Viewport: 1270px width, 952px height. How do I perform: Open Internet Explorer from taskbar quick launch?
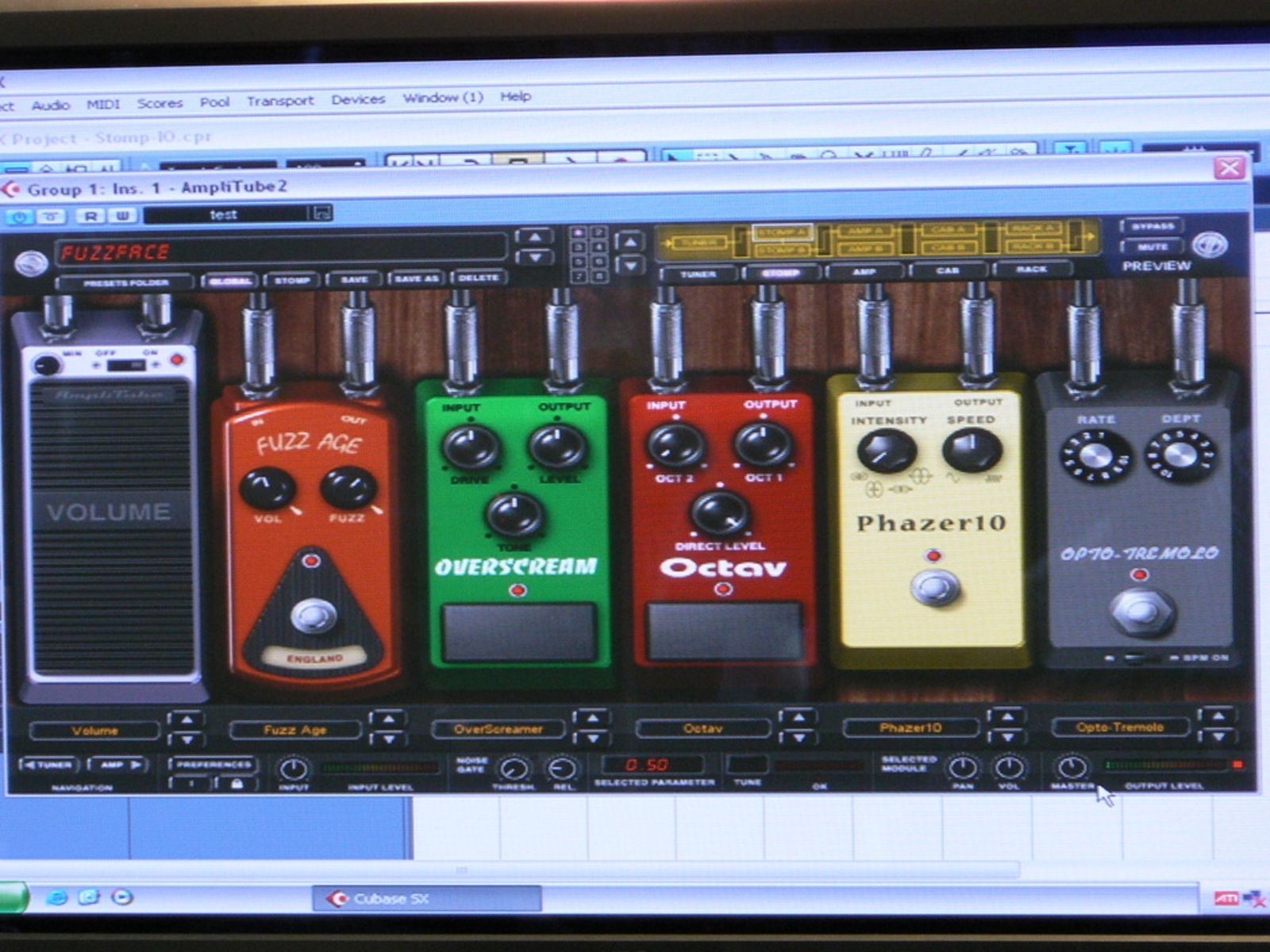(x=56, y=897)
